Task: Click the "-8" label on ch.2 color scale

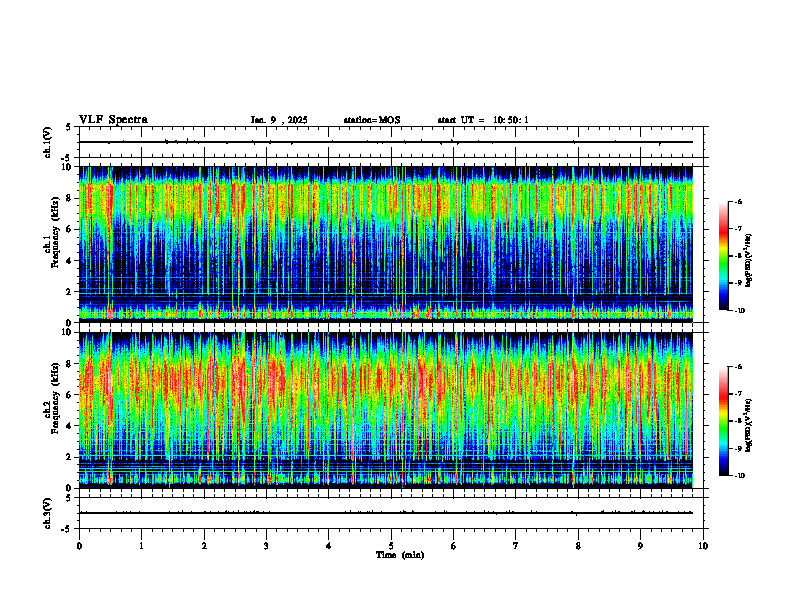Action: (738, 421)
